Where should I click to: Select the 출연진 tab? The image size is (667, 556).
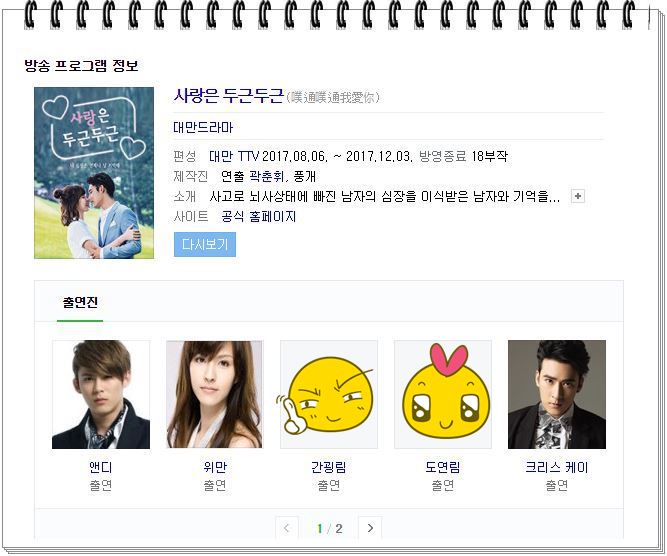80,302
